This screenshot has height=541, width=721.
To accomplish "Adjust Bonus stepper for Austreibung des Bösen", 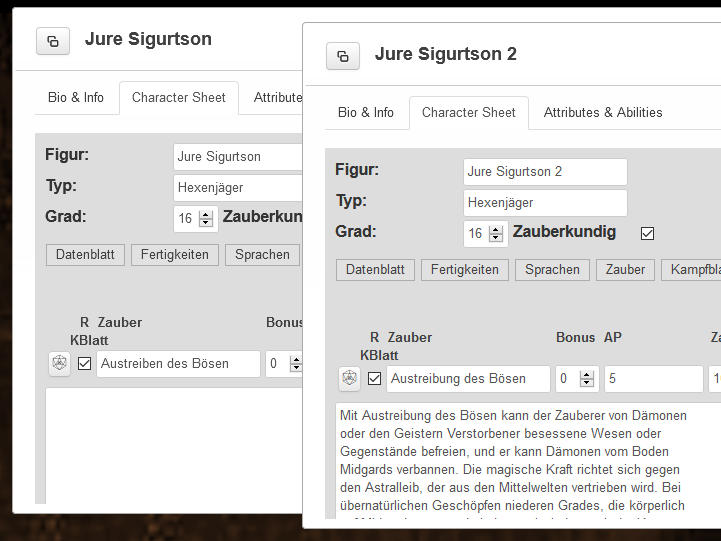I will tap(585, 378).
